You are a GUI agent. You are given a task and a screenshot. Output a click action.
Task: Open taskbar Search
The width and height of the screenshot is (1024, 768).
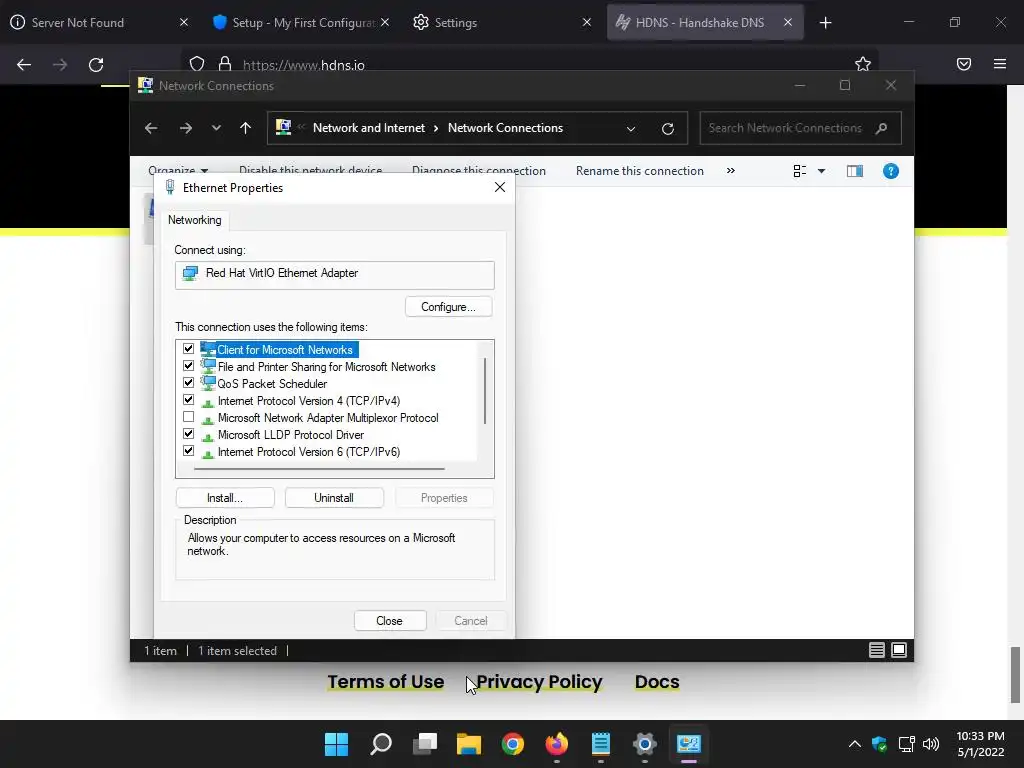(381, 744)
